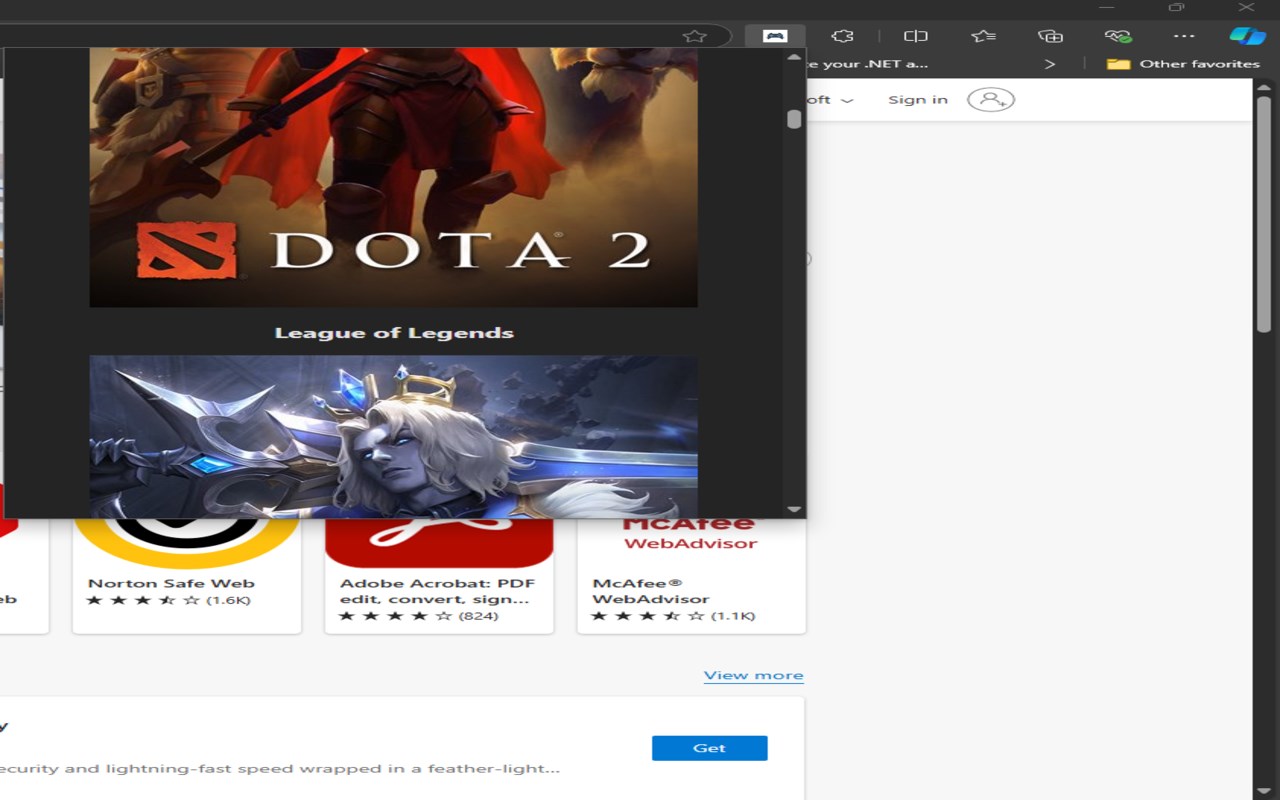This screenshot has width=1280, height=800.
Task: Click the League of Legends artwork image
Action: tap(393, 436)
